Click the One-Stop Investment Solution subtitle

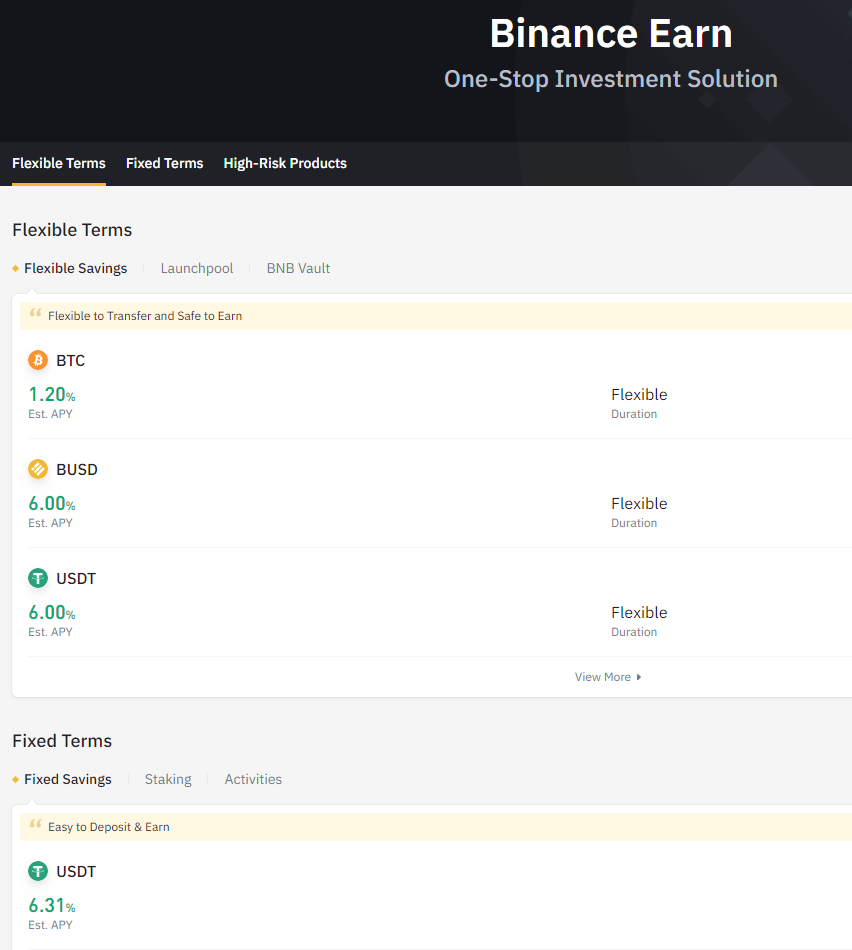(611, 79)
